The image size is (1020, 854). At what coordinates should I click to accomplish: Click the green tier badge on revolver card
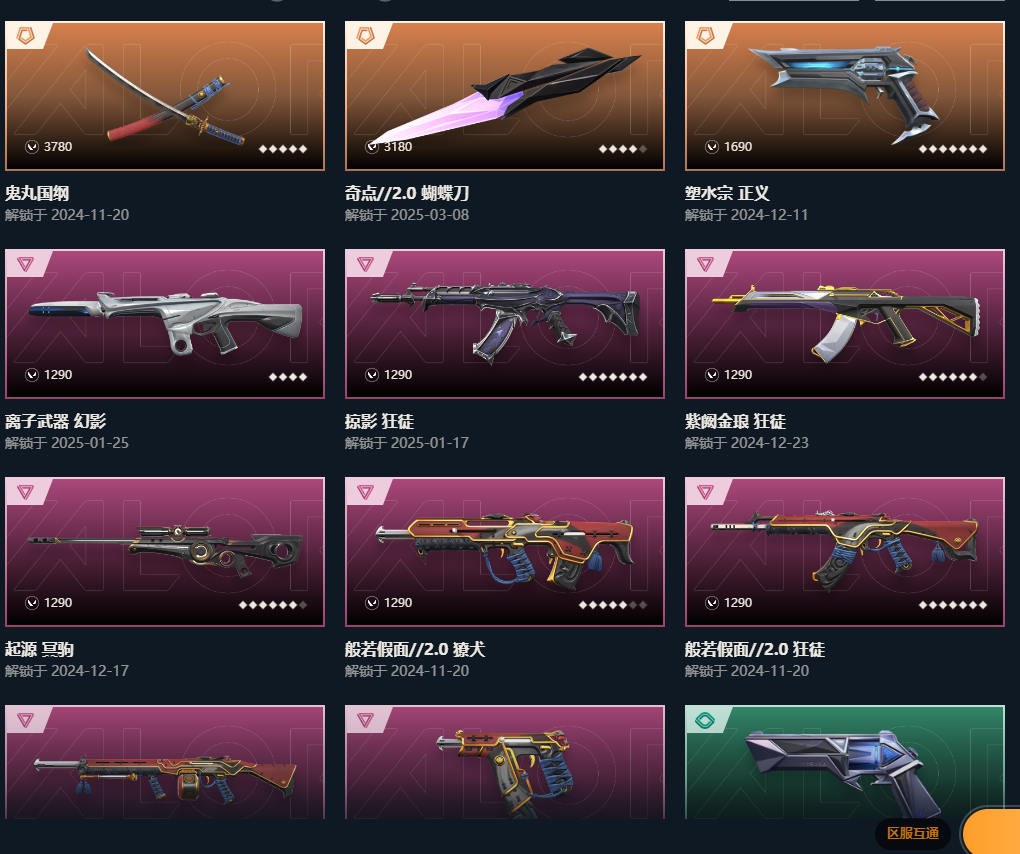tap(705, 719)
